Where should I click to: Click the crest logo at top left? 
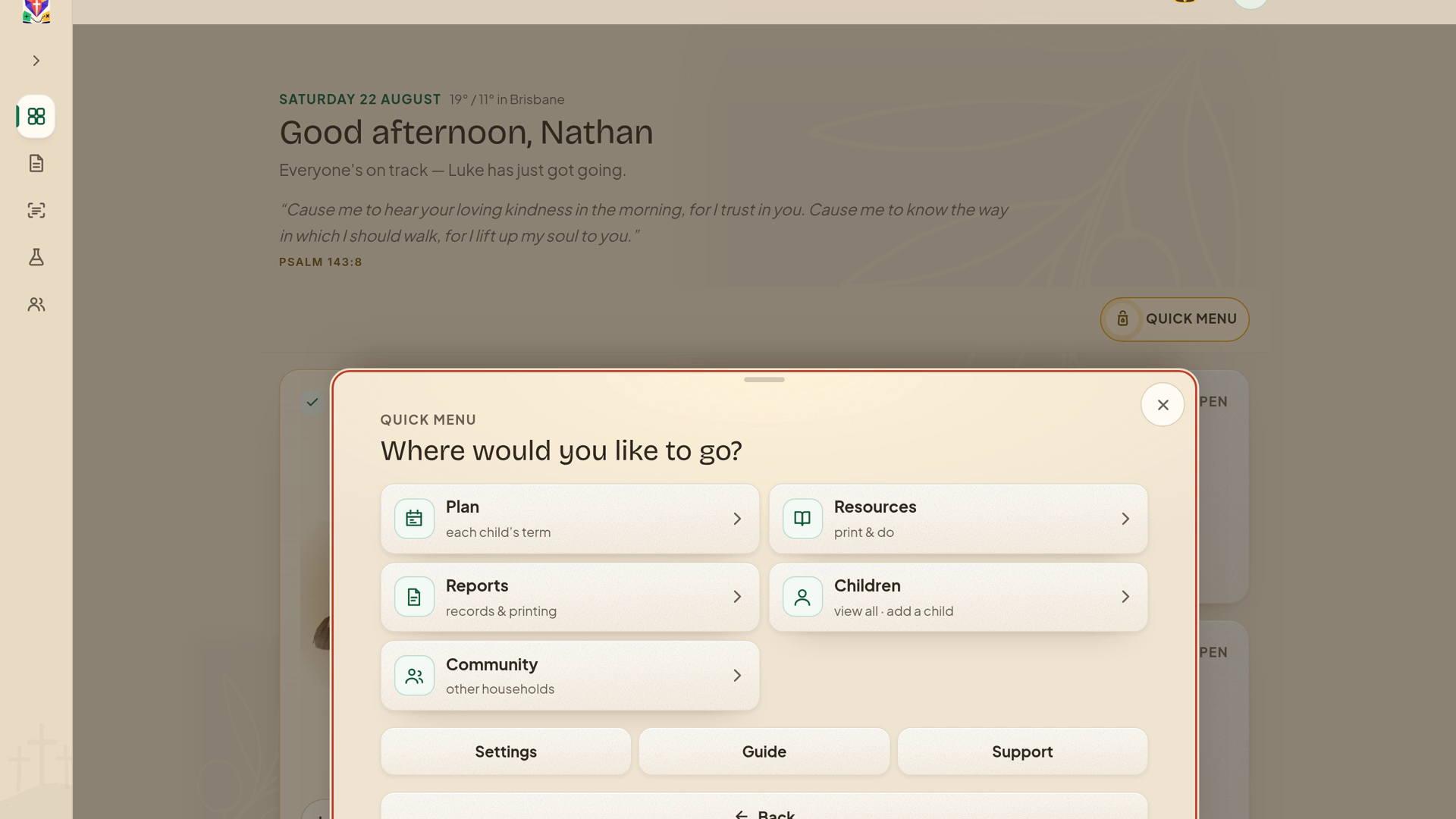pos(36,11)
